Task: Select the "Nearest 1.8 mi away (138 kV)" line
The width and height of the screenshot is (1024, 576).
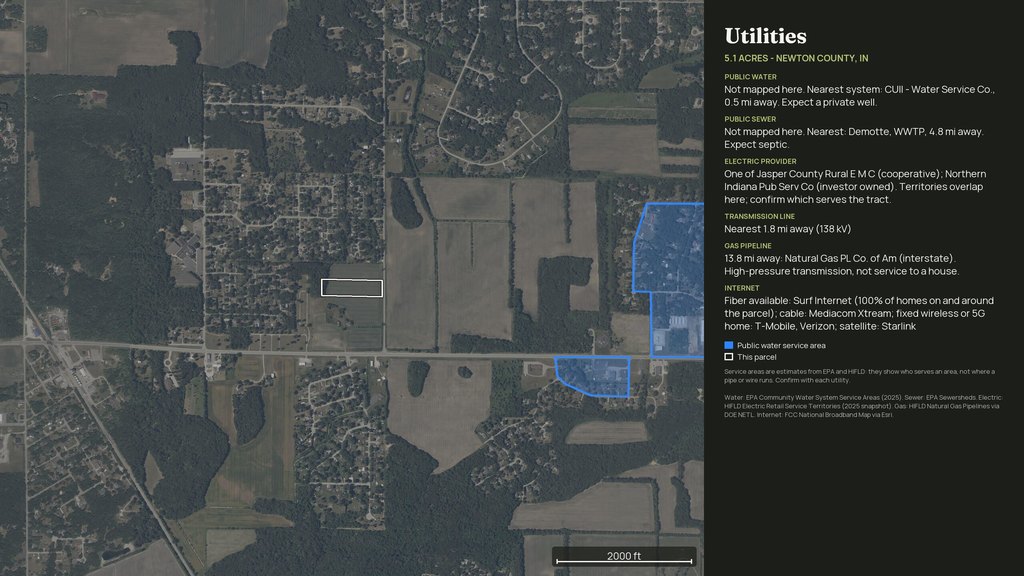Action: (x=788, y=229)
